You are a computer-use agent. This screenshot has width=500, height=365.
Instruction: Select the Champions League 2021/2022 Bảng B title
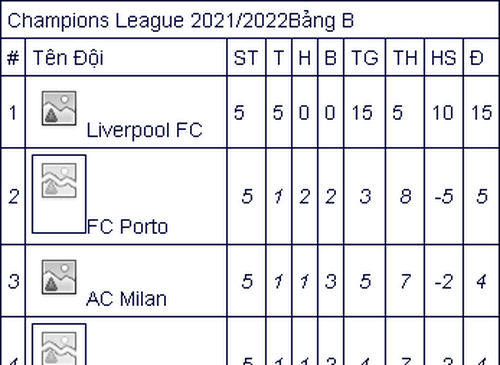(x=180, y=20)
